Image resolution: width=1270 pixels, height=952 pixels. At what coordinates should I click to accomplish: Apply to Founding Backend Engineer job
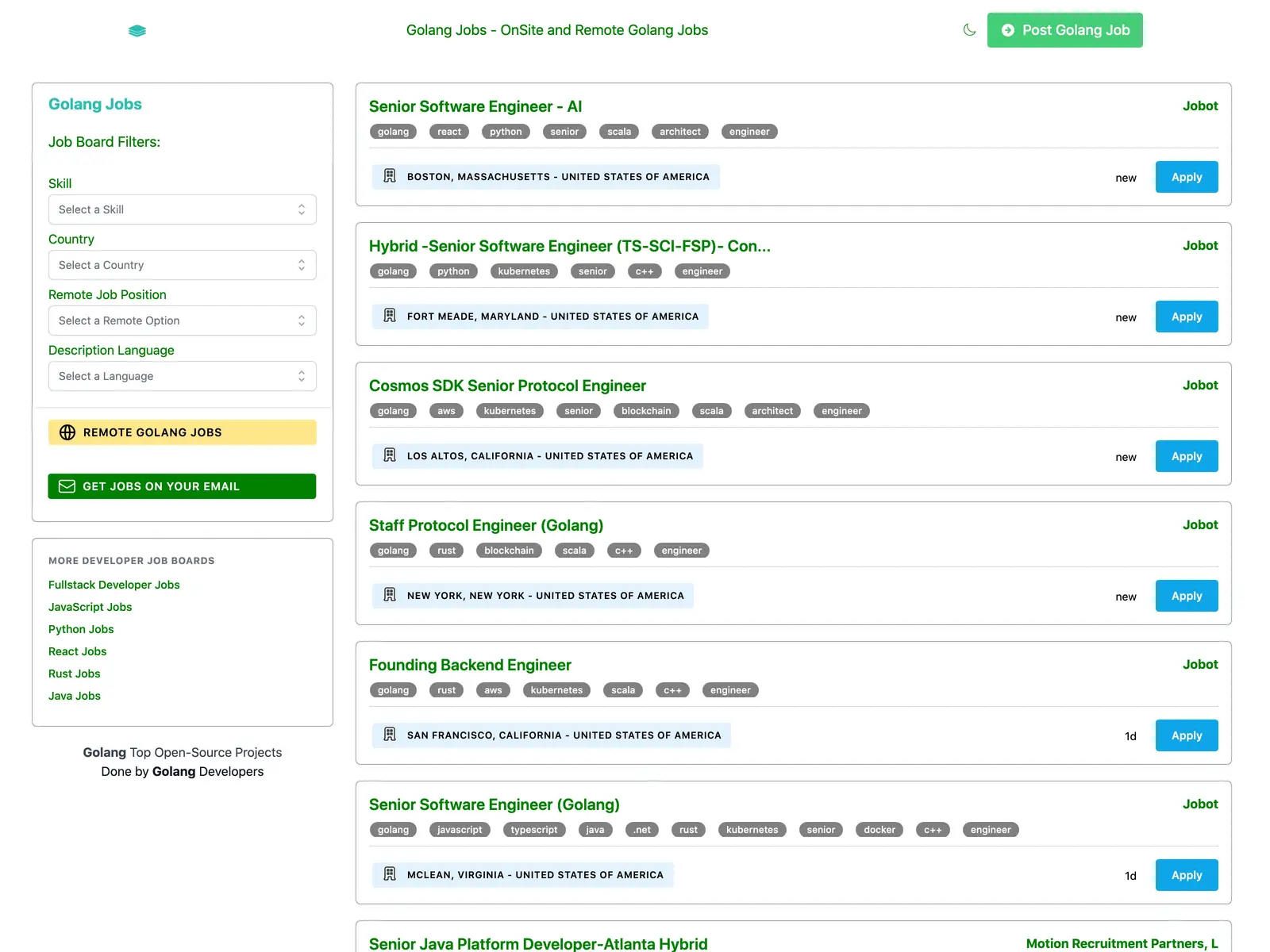point(1187,735)
